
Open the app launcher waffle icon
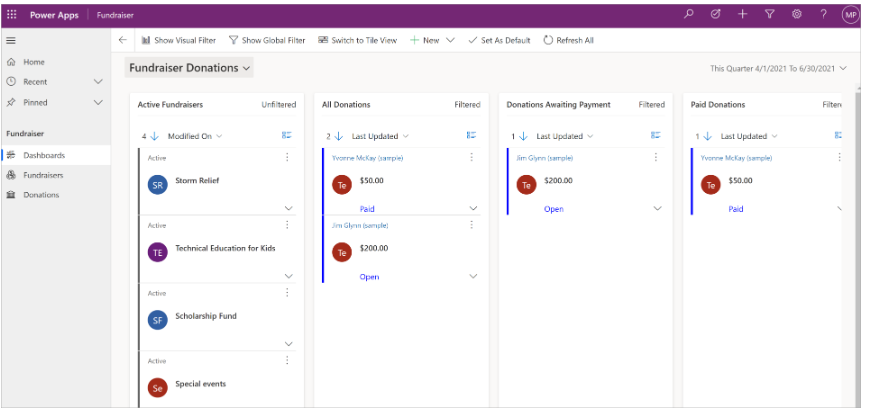(12, 15)
